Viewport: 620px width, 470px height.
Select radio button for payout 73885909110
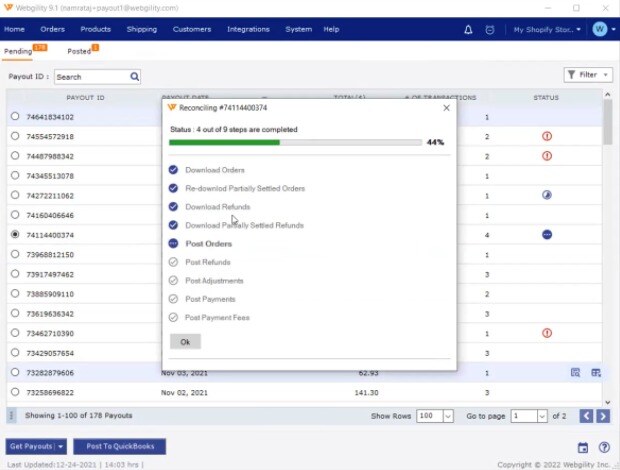15,293
